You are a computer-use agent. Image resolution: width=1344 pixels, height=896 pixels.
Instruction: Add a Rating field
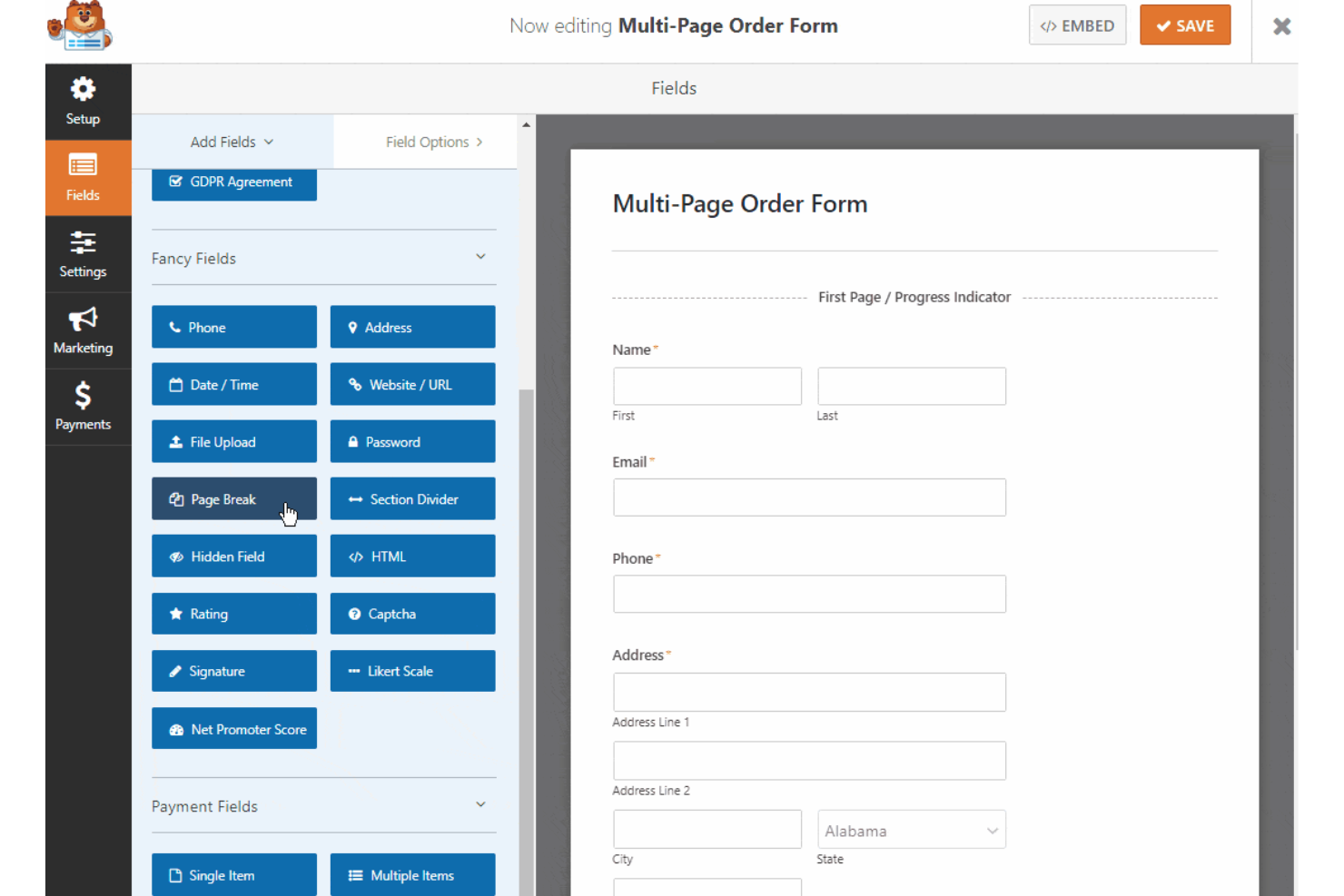(x=234, y=613)
